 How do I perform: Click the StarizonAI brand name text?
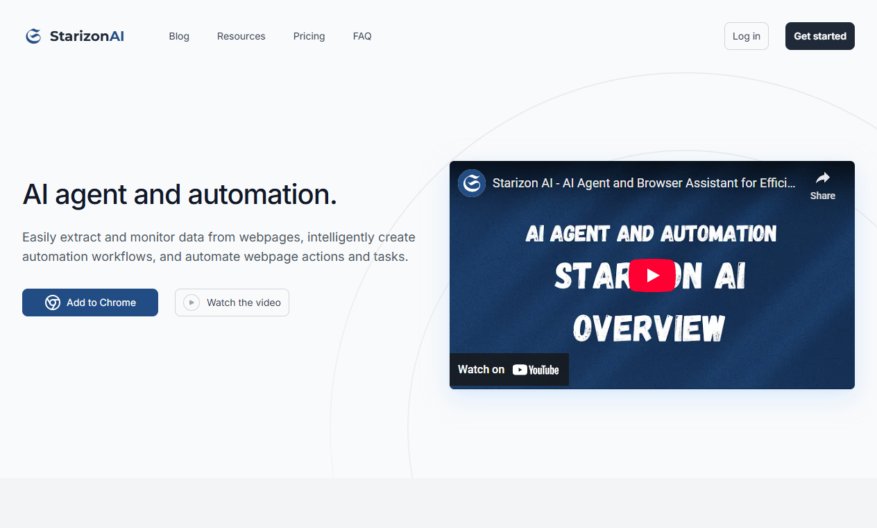[x=87, y=36]
